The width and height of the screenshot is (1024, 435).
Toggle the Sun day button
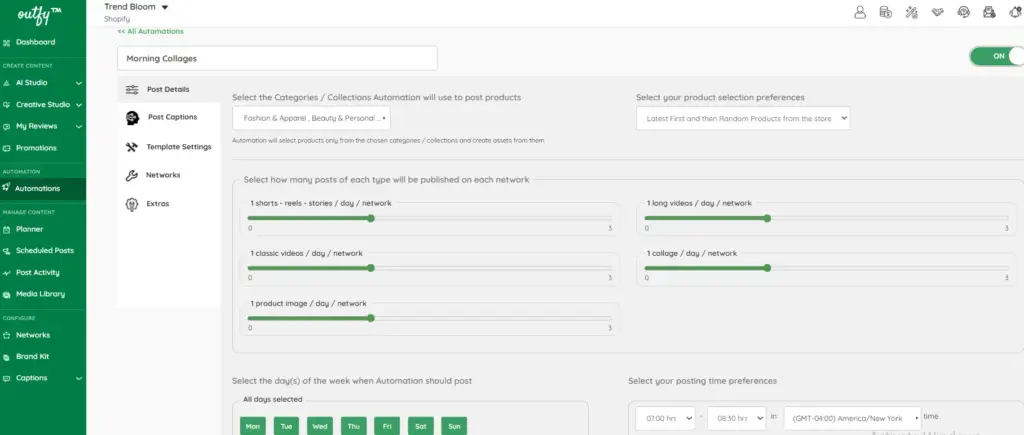click(454, 427)
